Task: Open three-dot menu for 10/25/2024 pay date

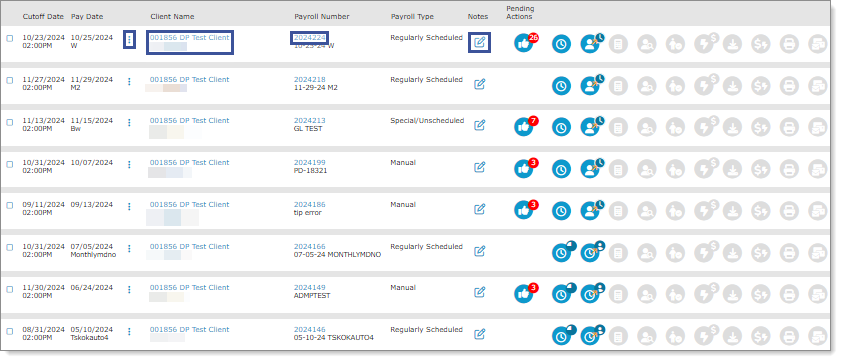Action: click(x=129, y=40)
